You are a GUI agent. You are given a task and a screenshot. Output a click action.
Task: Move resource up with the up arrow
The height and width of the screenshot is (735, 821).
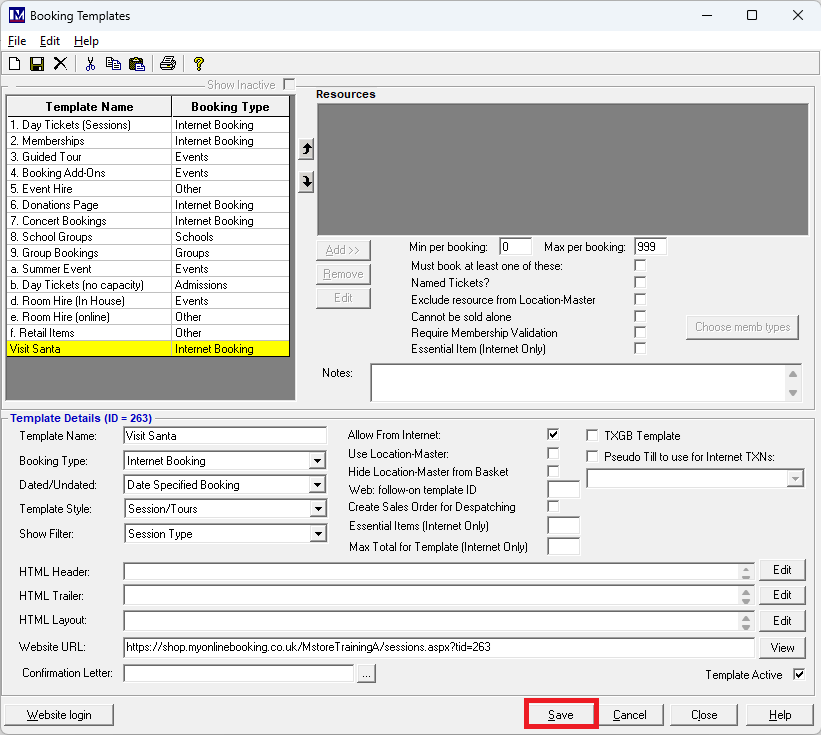click(x=307, y=149)
